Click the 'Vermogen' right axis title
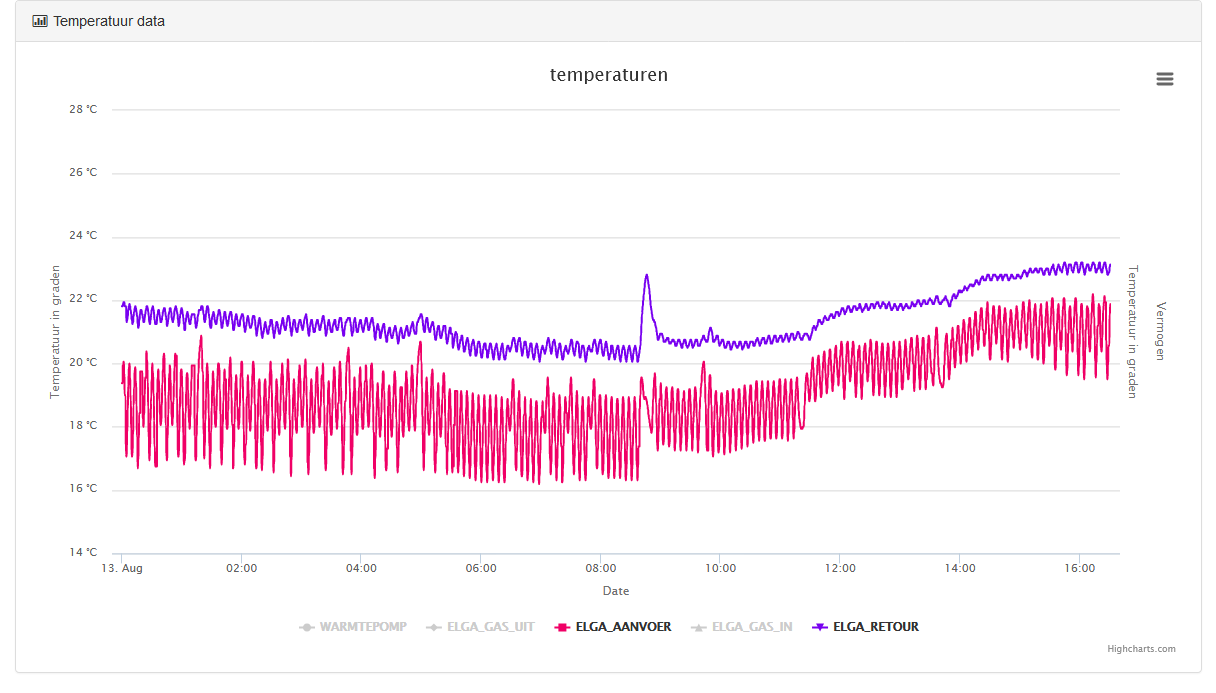 pyautogui.click(x=1160, y=331)
